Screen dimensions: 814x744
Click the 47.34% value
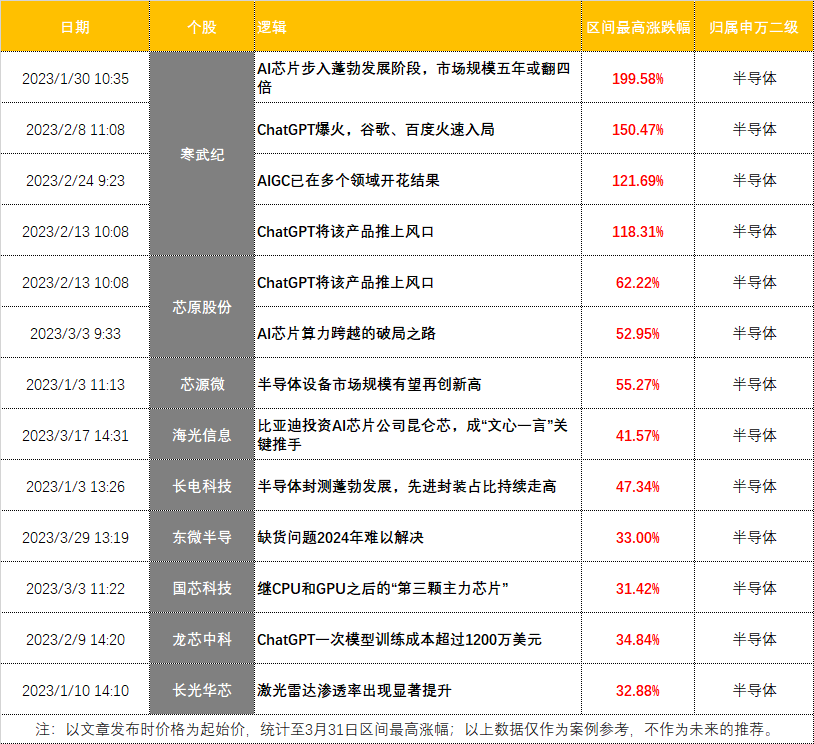[637, 486]
